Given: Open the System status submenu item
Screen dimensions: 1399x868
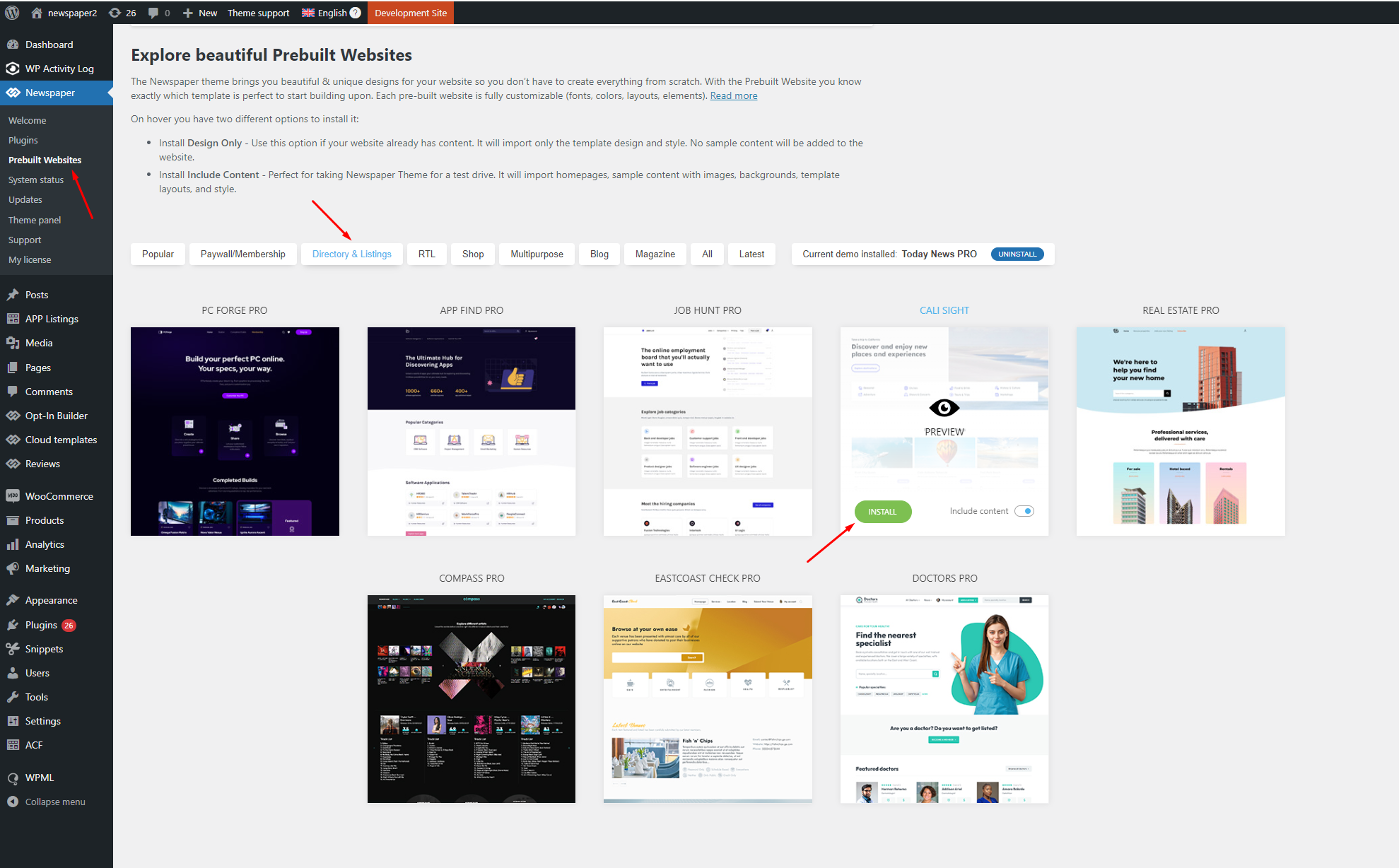Looking at the screenshot, I should point(36,180).
